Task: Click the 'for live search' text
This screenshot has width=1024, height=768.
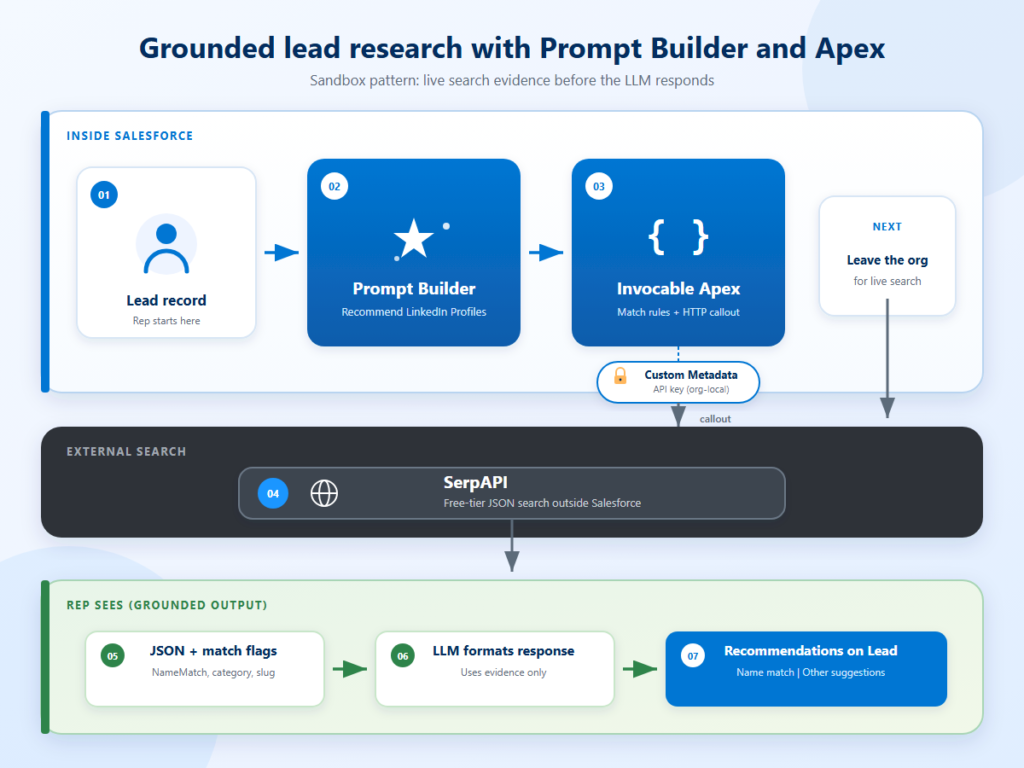Action: 887,281
